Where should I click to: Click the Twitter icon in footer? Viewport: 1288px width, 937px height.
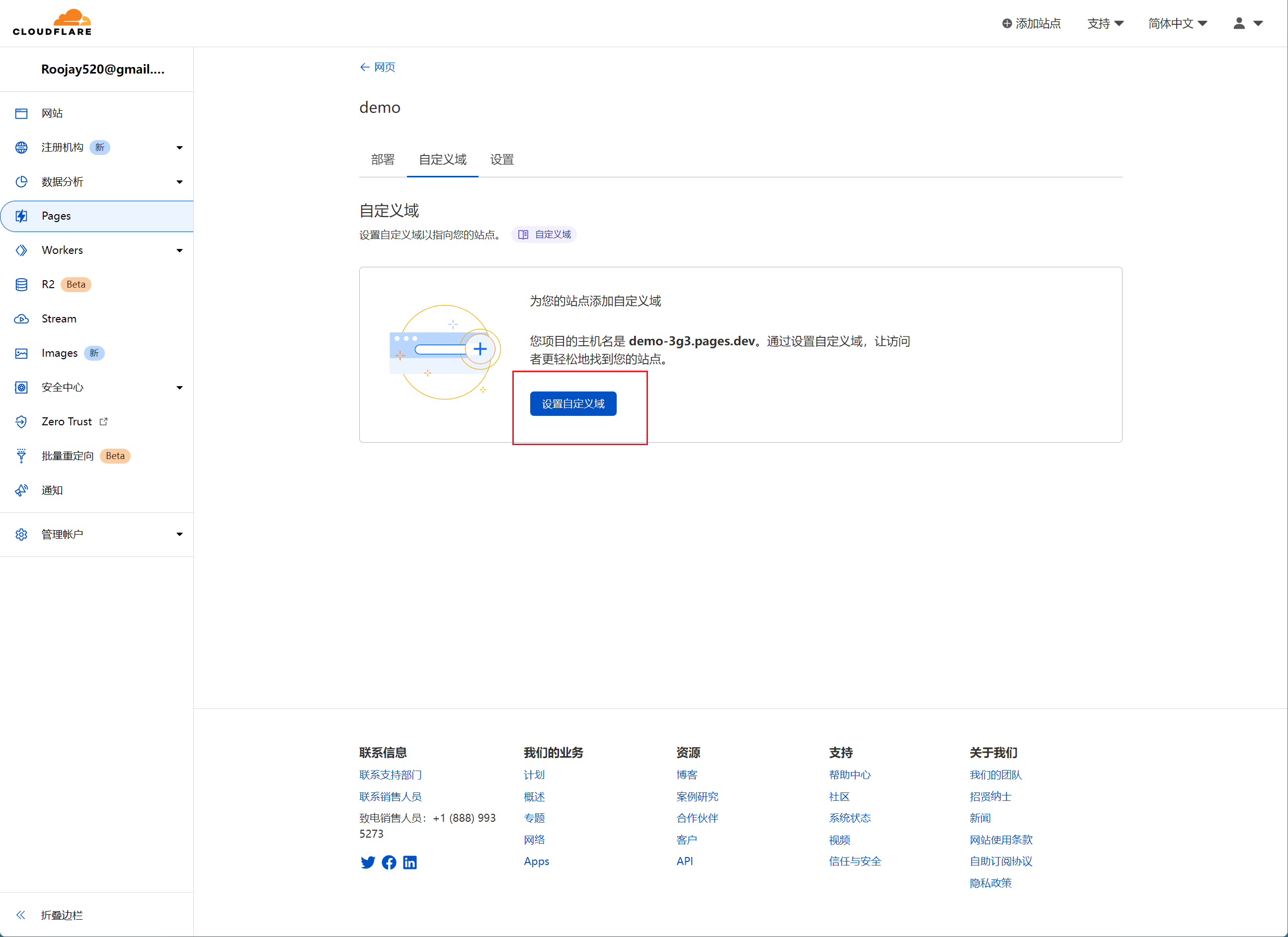(x=367, y=862)
